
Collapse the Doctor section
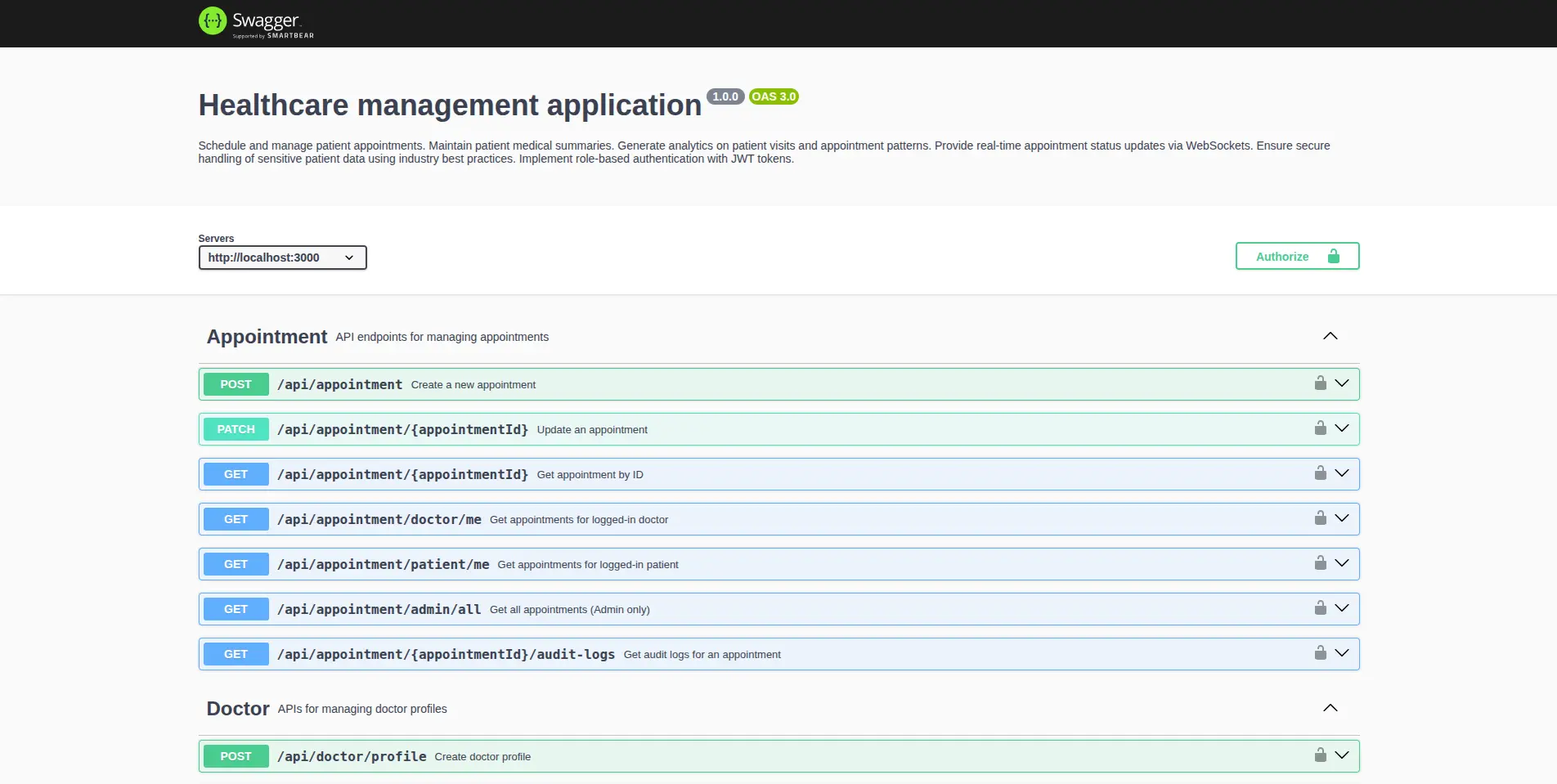tap(1330, 708)
